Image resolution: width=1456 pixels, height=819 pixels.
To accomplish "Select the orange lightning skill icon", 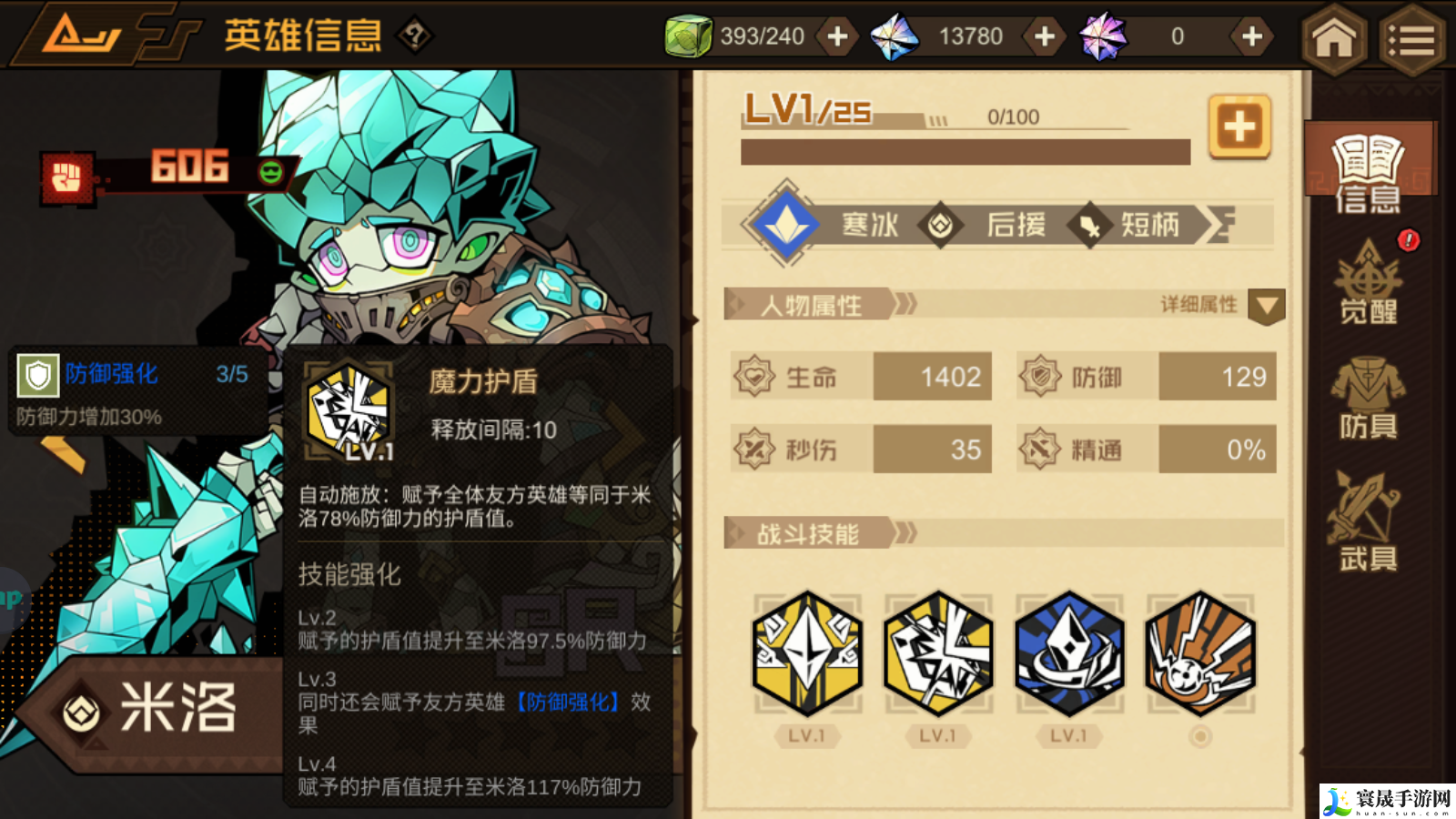I will (1200, 652).
